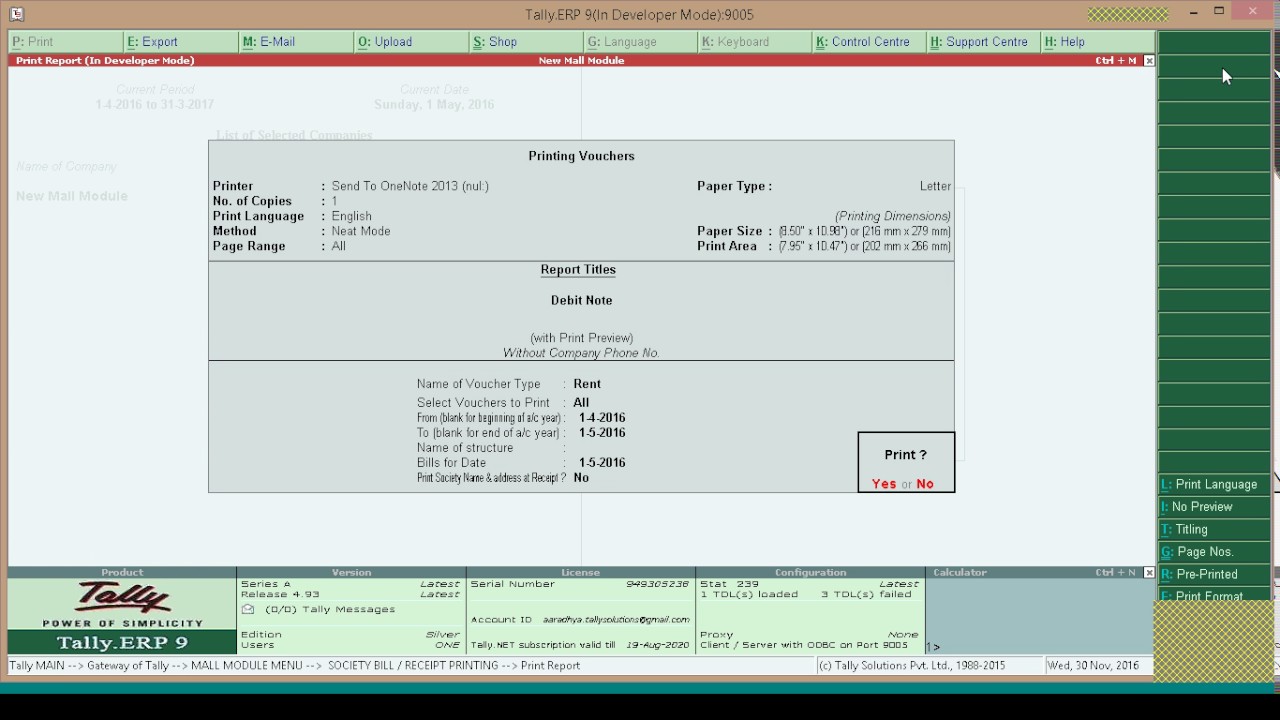This screenshot has height=720, width=1280.
Task: Click the Report Titles heading
Action: [578, 270]
